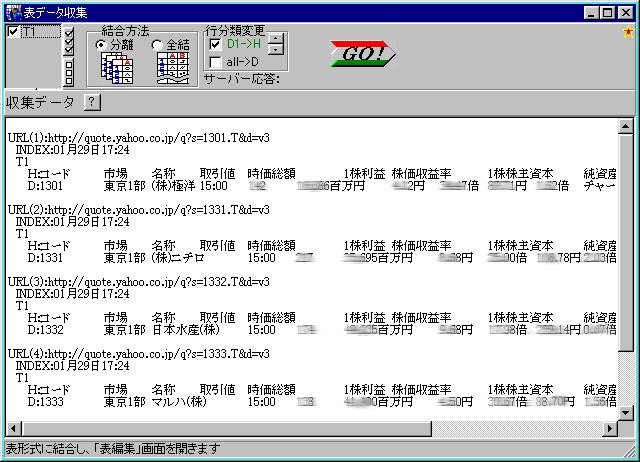Viewport: 640px width, 462px height.
Task: Click the vertical scrollbar thumb
Action: [626, 243]
